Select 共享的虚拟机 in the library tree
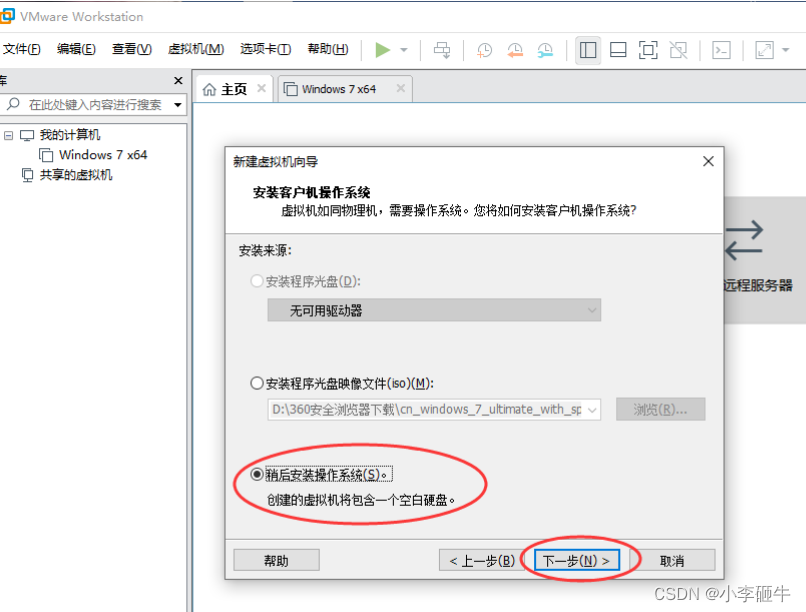Image resolution: width=806 pixels, height=612 pixels. 76,175
